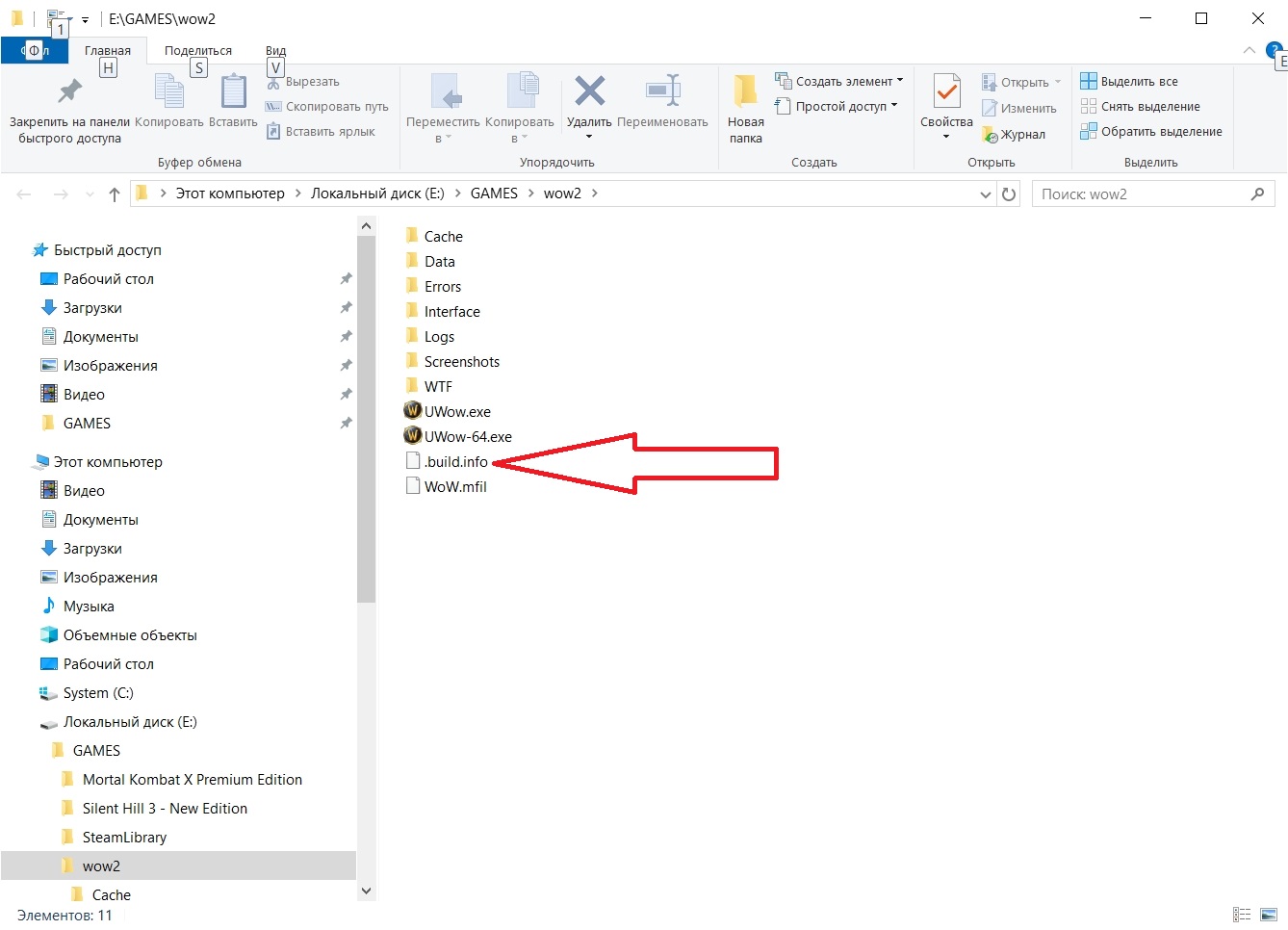1288x930 pixels.
Task: Switch to details view layout button
Action: click(1242, 915)
